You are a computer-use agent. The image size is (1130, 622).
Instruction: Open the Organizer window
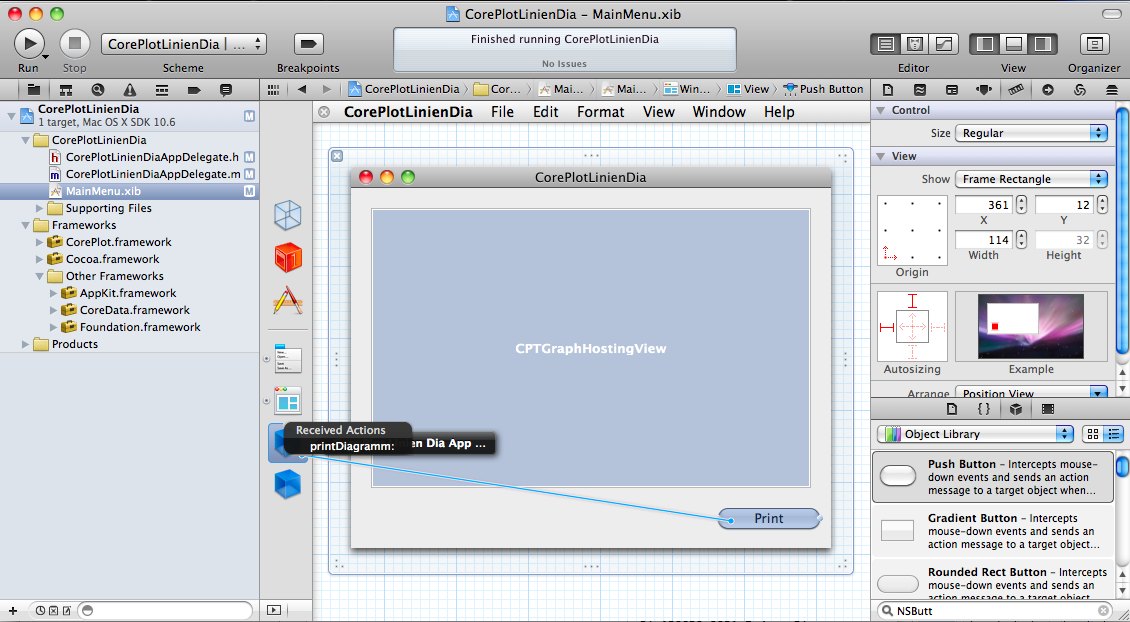point(1094,44)
